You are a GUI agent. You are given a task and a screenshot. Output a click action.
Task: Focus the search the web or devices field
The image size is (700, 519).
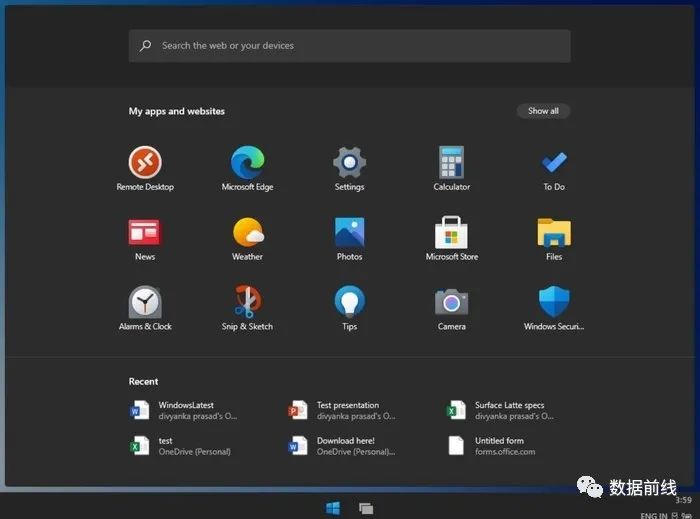tap(350, 46)
